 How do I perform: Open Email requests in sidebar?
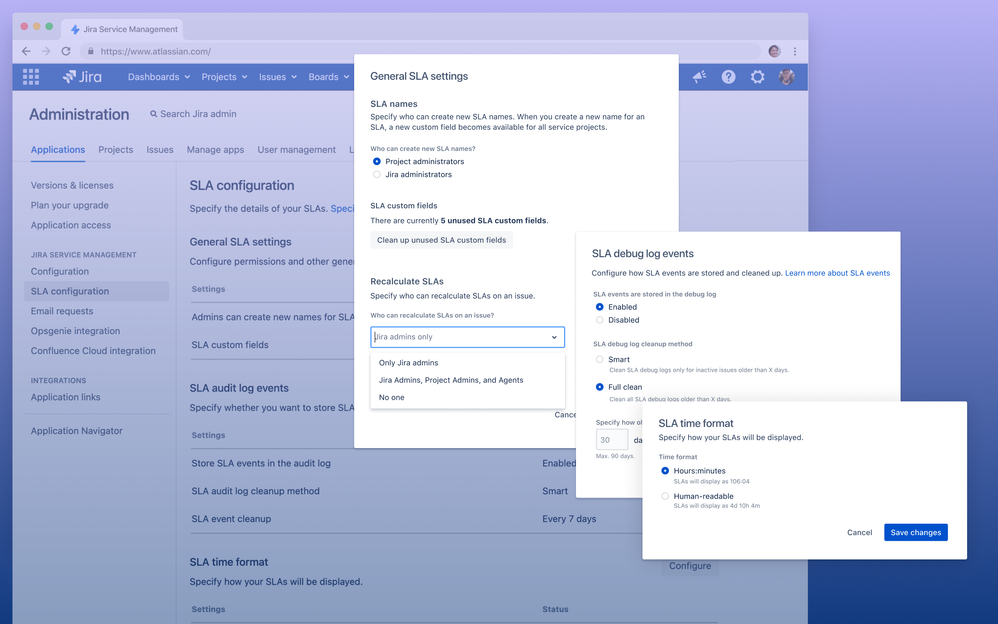pos(62,311)
